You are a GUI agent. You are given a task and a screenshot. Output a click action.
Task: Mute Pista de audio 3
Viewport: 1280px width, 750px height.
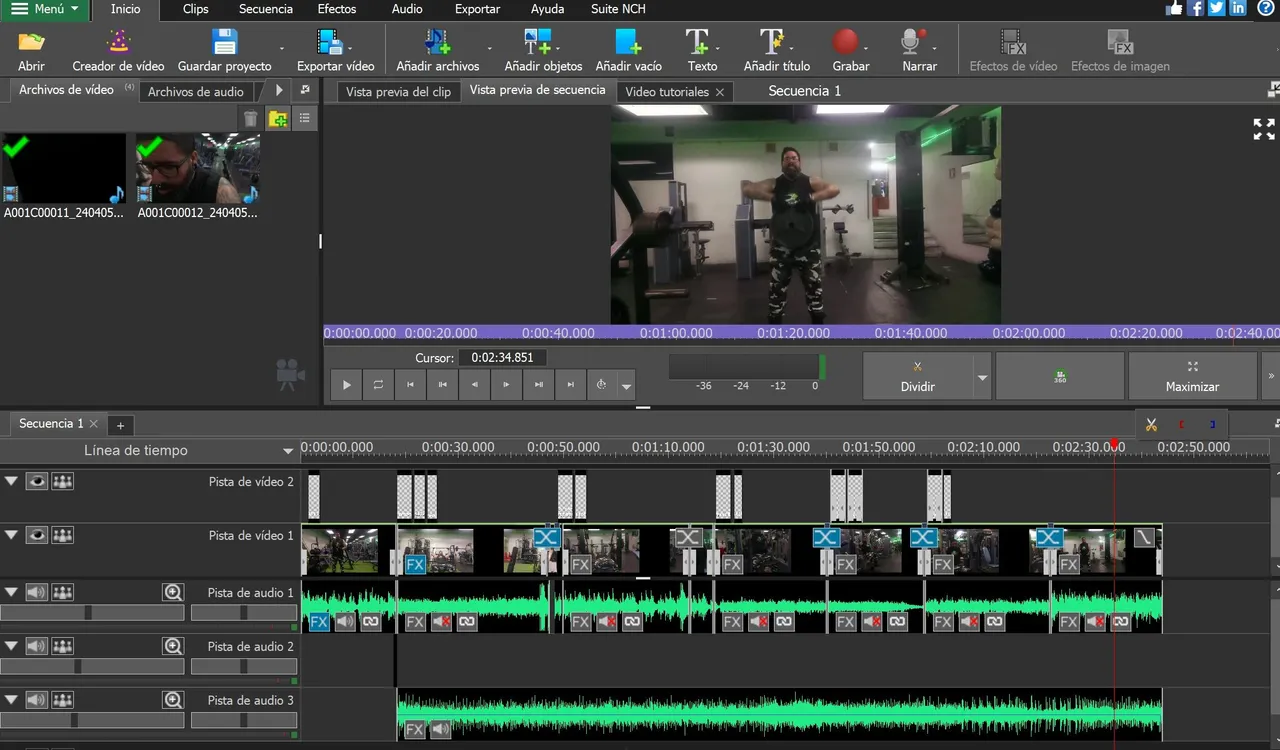[37, 700]
